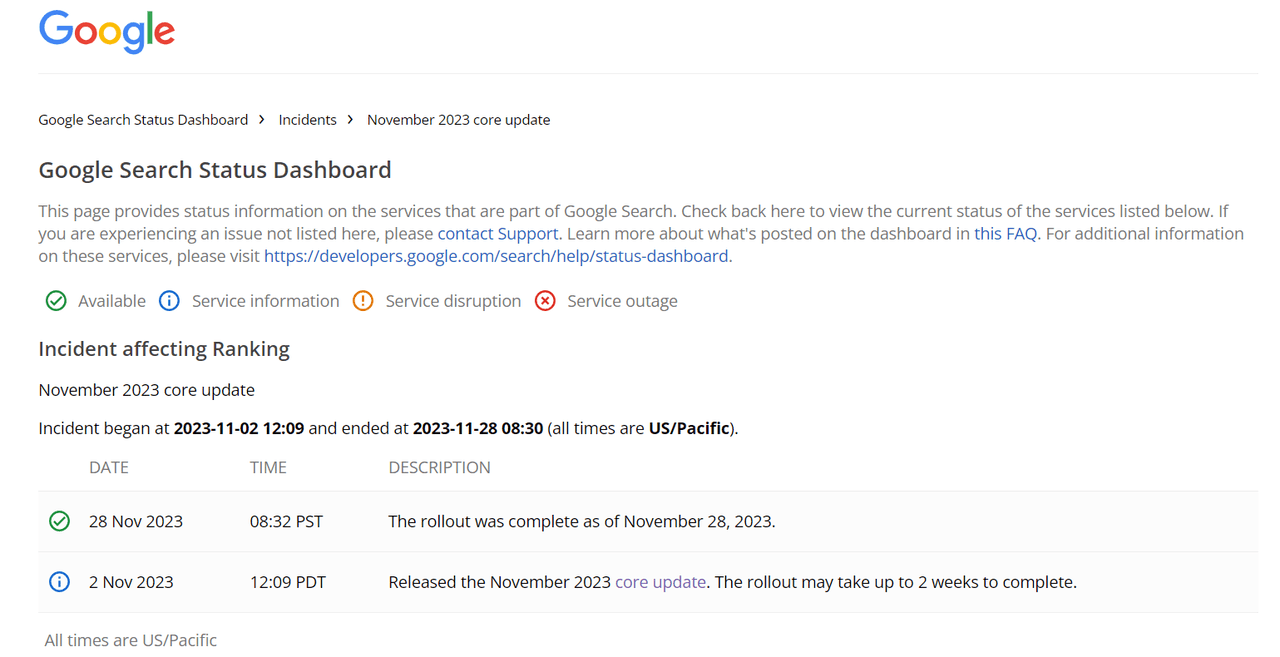Go to Incidents breadcrumb
1280x657 pixels.
click(x=308, y=120)
